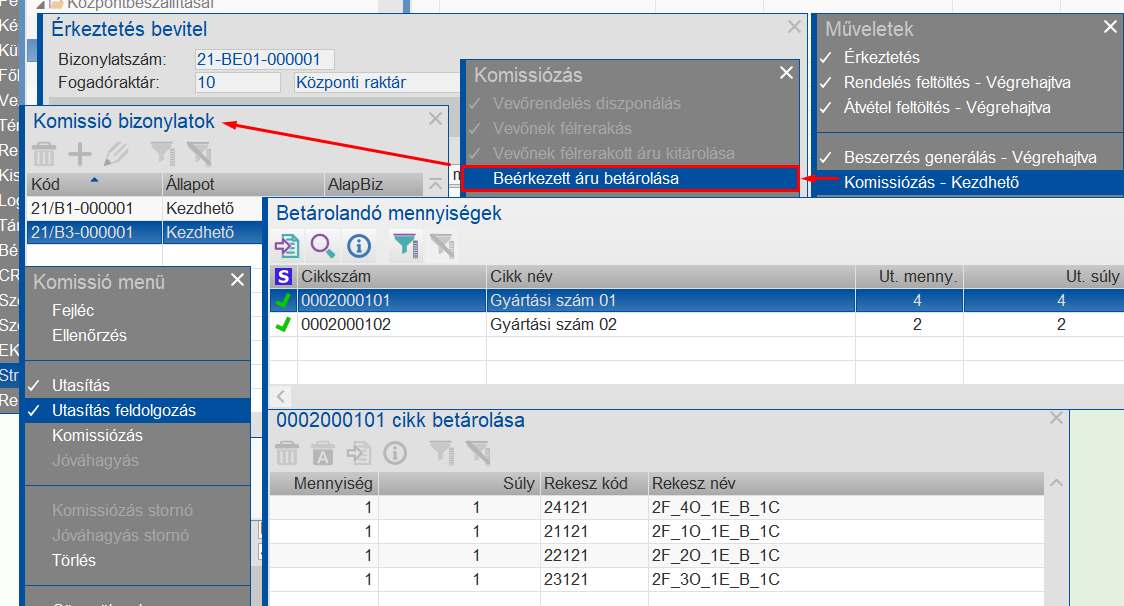Click import document icon in Betárolandó mennyiségek toolbar

287,246
